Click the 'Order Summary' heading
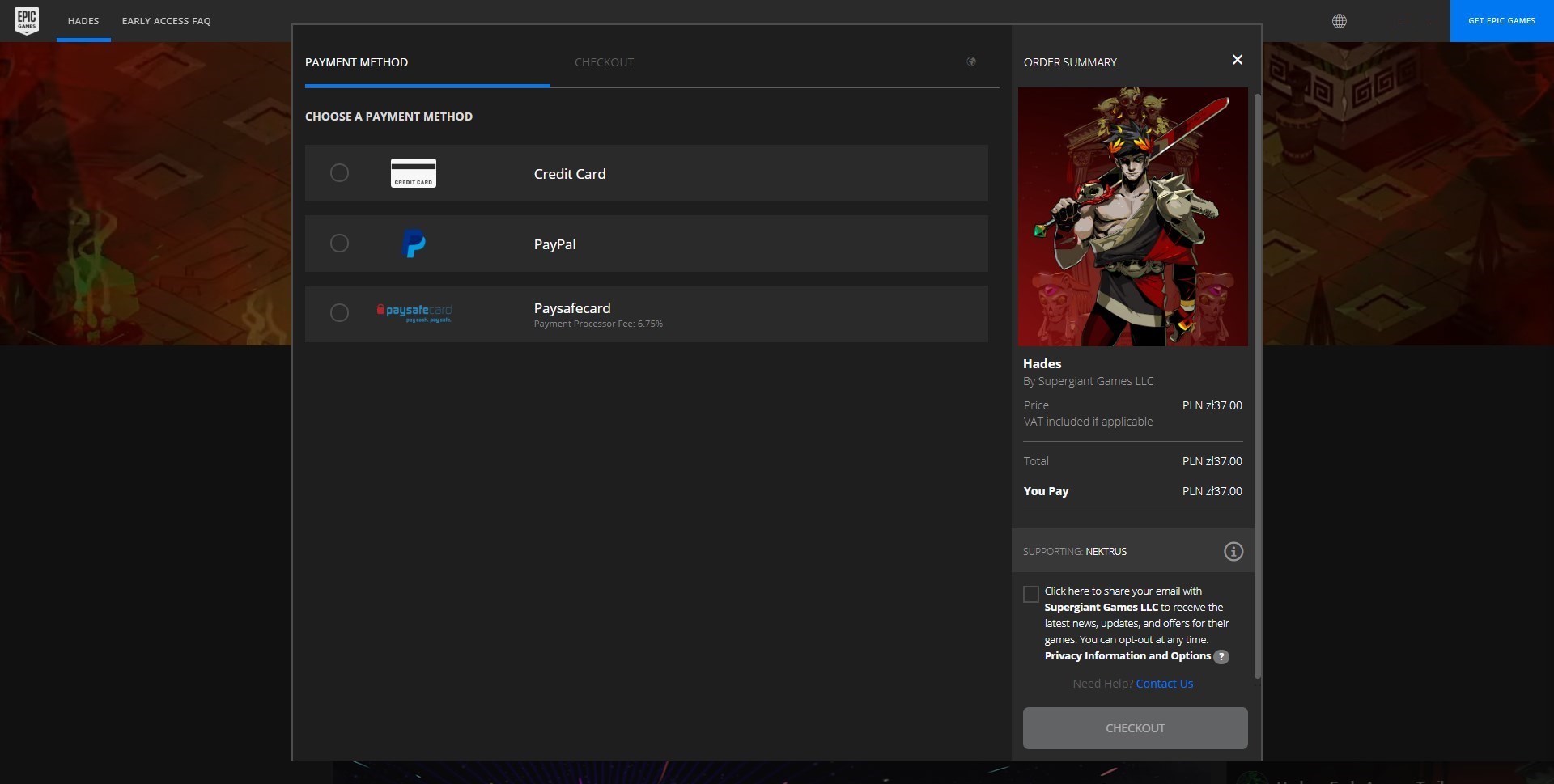The height and width of the screenshot is (784, 1554). click(x=1070, y=62)
